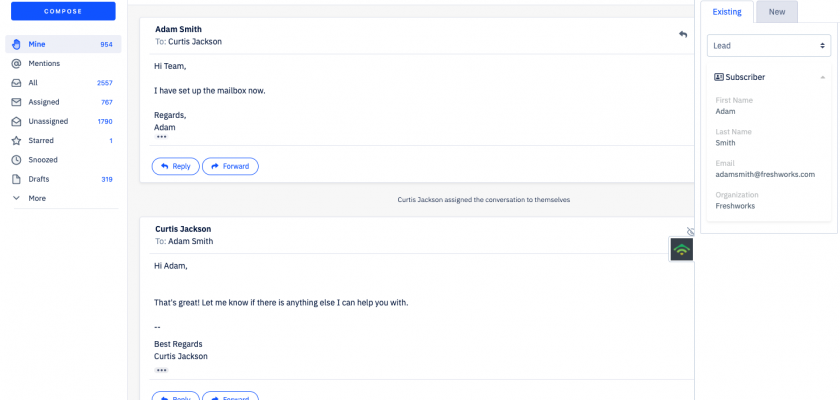Click reply arrow icon on Adam's email
The height and width of the screenshot is (400, 840).
pyautogui.click(x=683, y=34)
